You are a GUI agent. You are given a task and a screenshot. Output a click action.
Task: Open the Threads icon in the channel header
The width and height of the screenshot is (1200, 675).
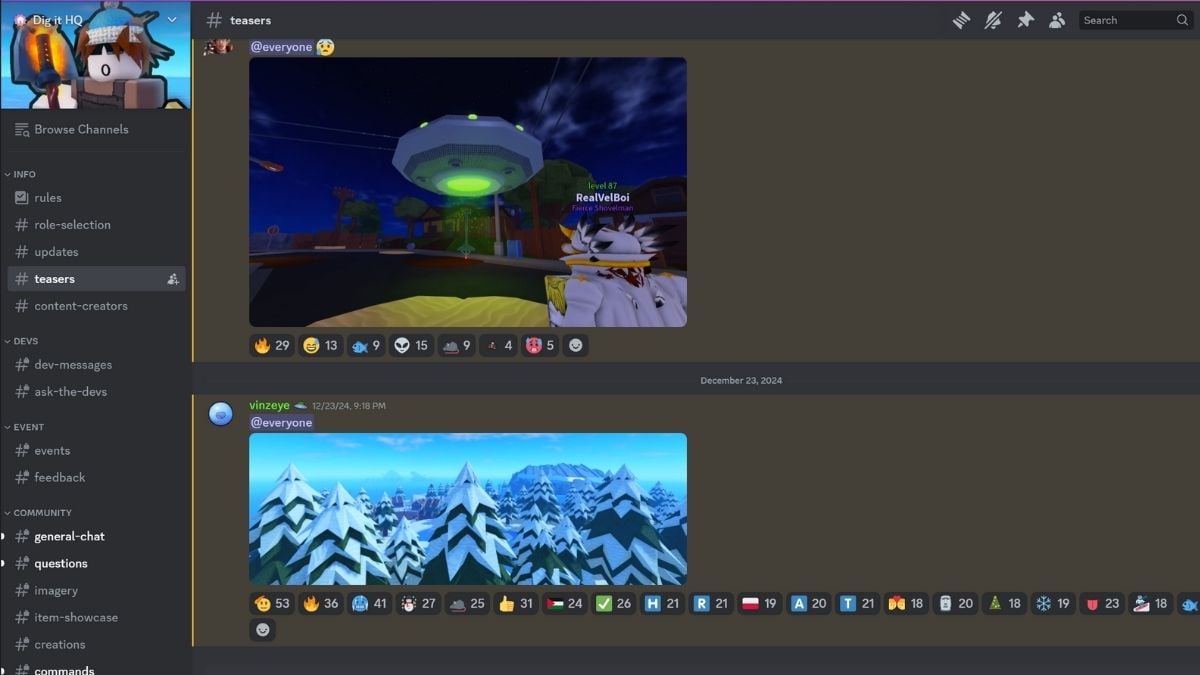(961, 20)
